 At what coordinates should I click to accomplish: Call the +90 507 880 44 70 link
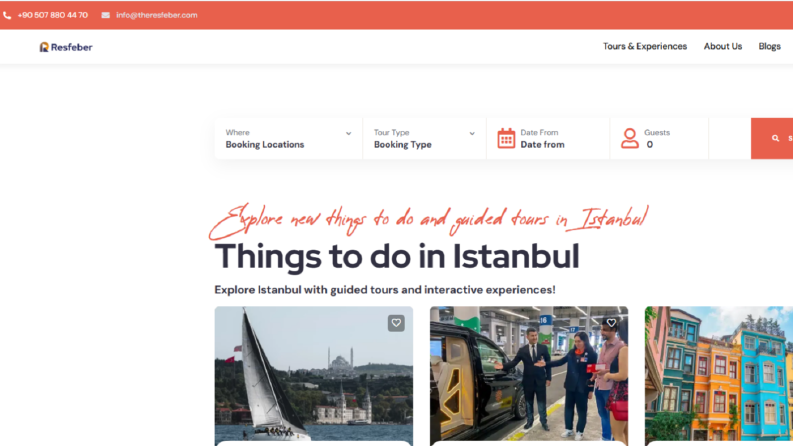click(53, 15)
